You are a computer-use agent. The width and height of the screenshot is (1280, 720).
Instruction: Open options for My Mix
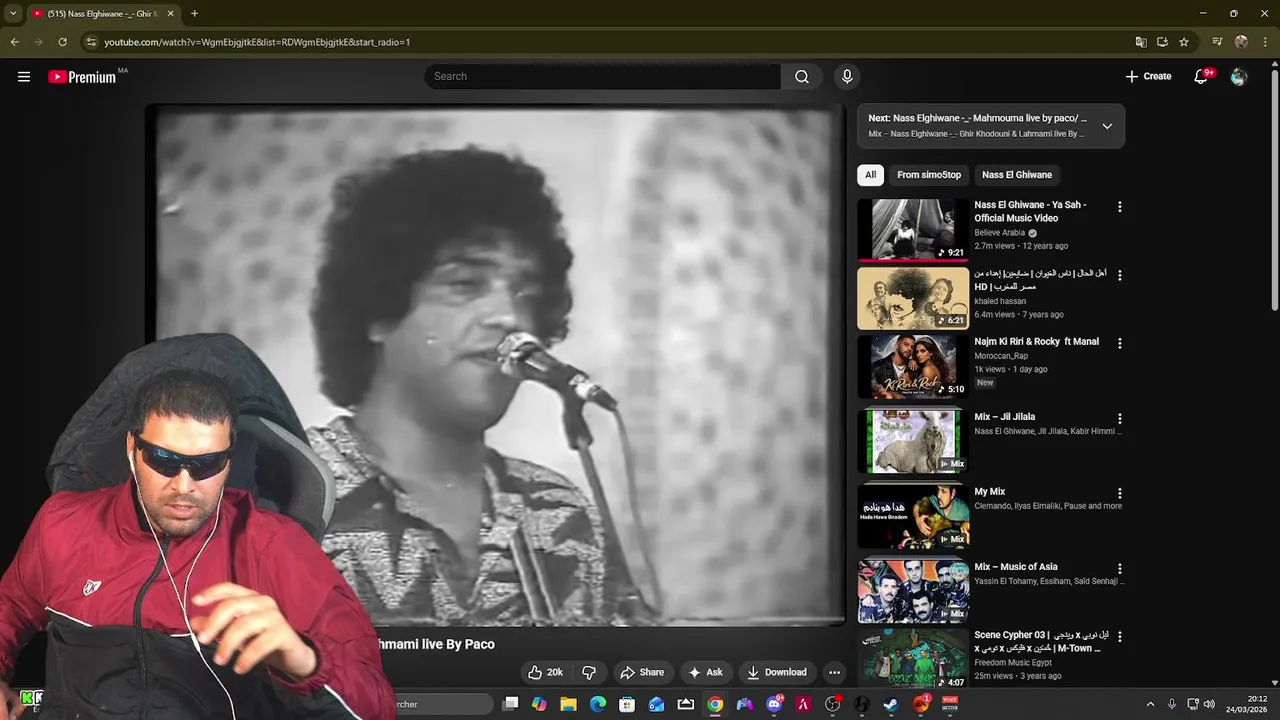pyautogui.click(x=1119, y=493)
